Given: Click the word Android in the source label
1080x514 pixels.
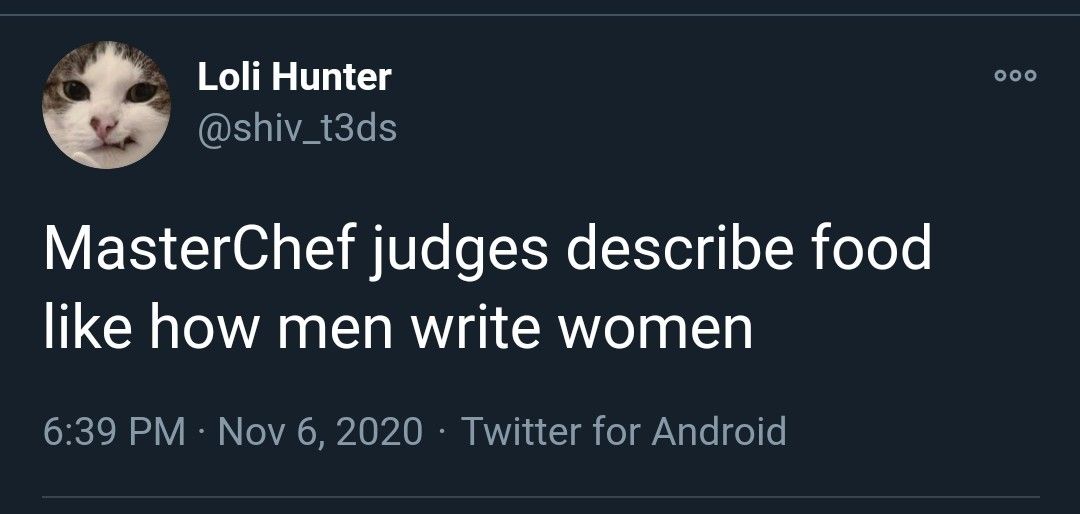Looking at the screenshot, I should pos(718,431).
